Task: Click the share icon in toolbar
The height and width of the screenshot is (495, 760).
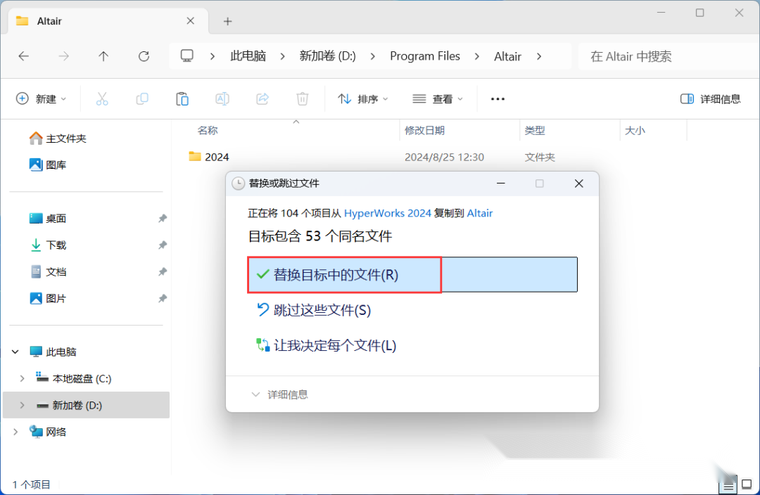Action: coord(262,99)
